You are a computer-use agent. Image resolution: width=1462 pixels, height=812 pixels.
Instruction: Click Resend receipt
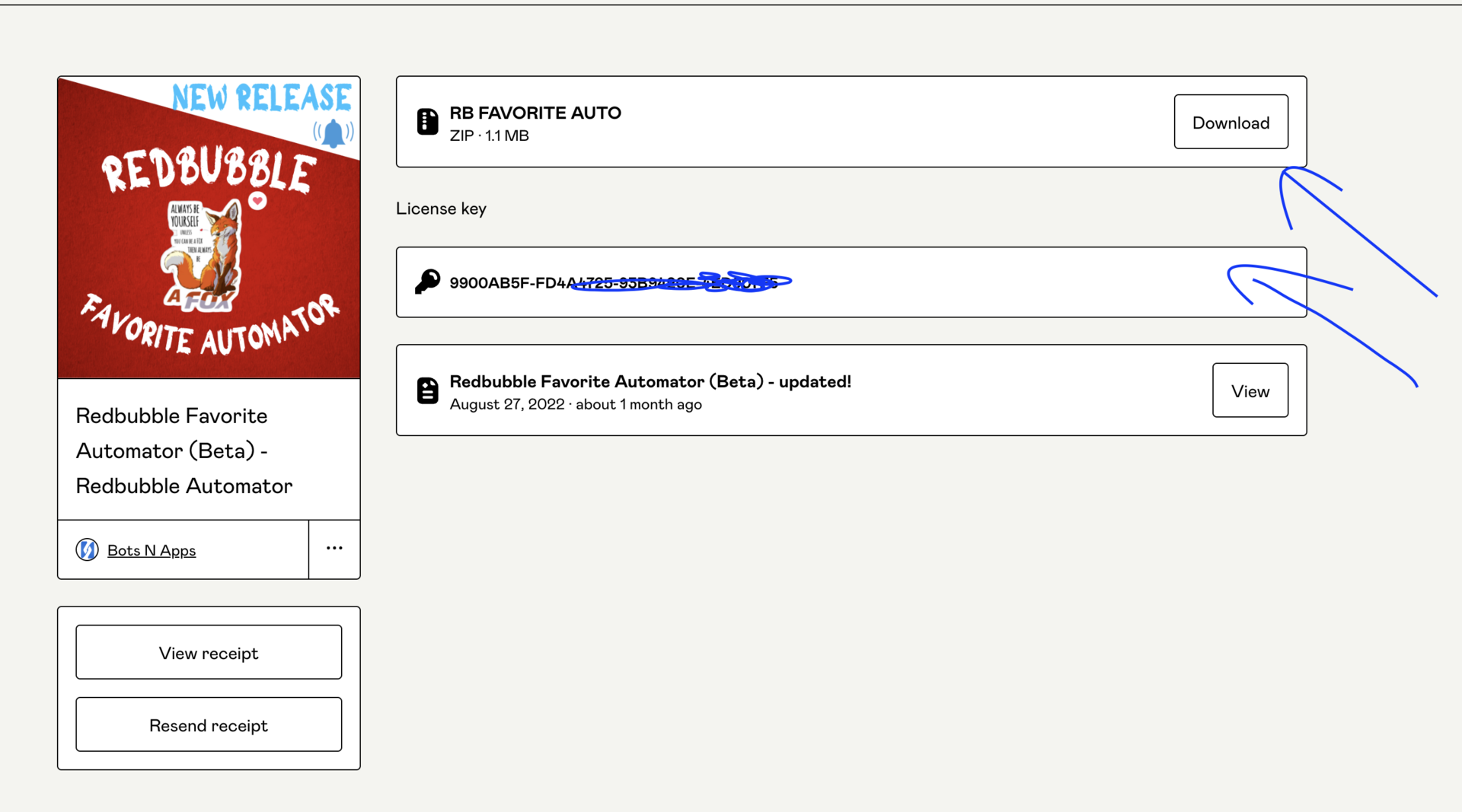(209, 724)
